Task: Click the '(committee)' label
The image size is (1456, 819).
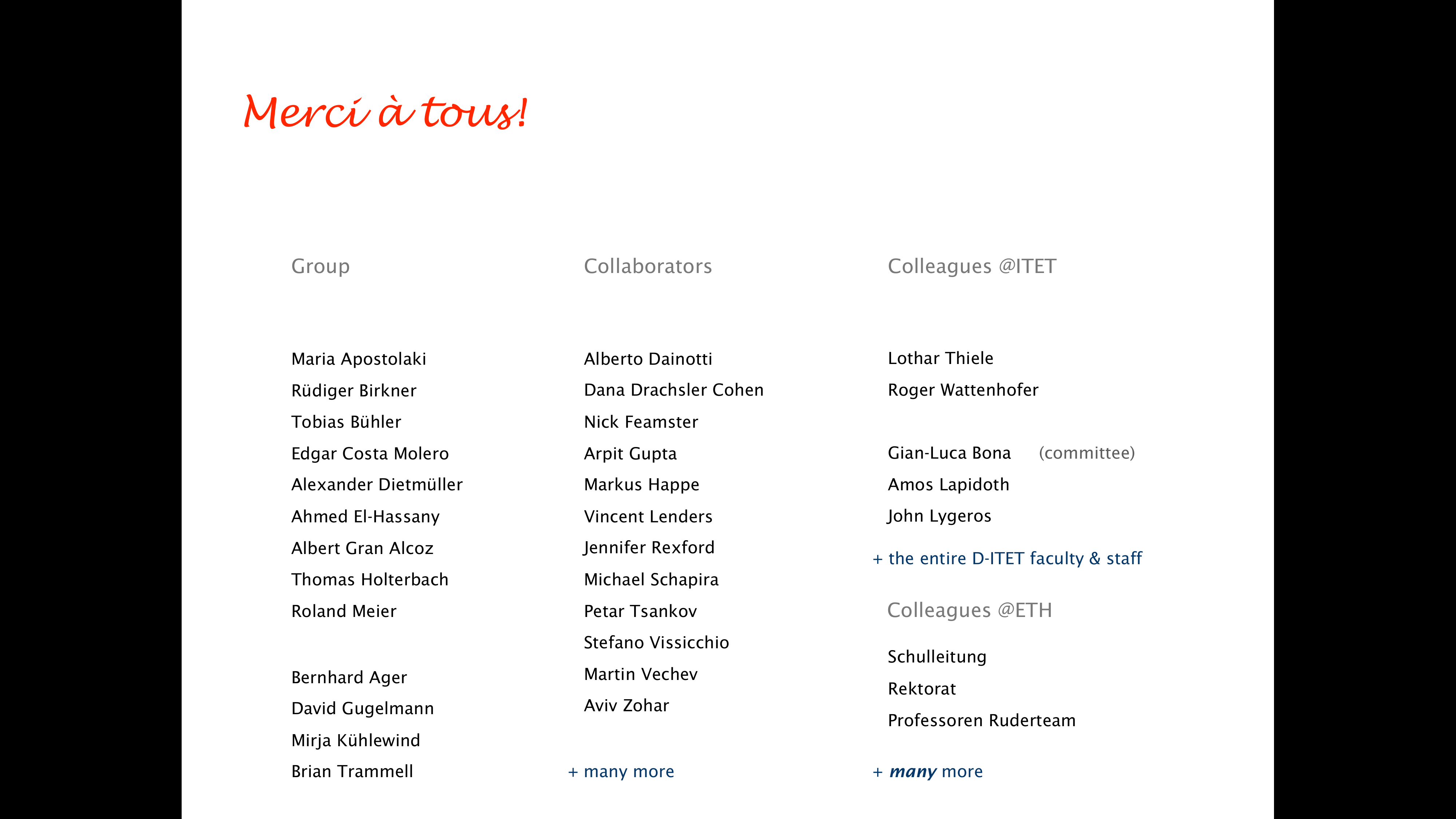Action: [x=1086, y=453]
